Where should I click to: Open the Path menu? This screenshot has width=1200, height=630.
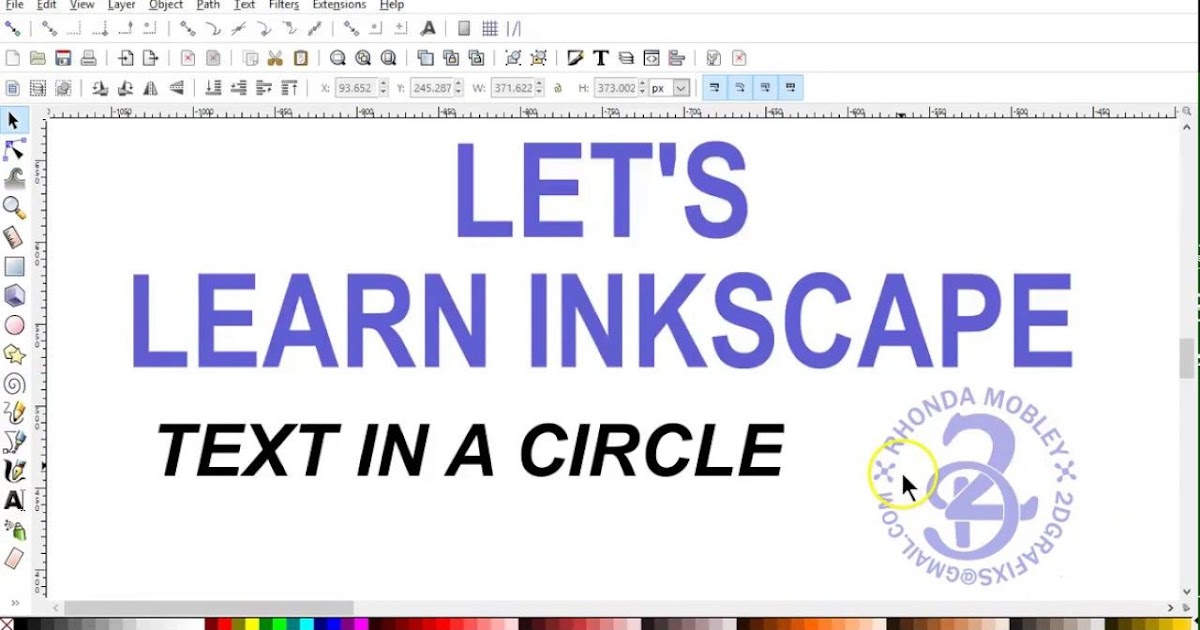pyautogui.click(x=208, y=5)
